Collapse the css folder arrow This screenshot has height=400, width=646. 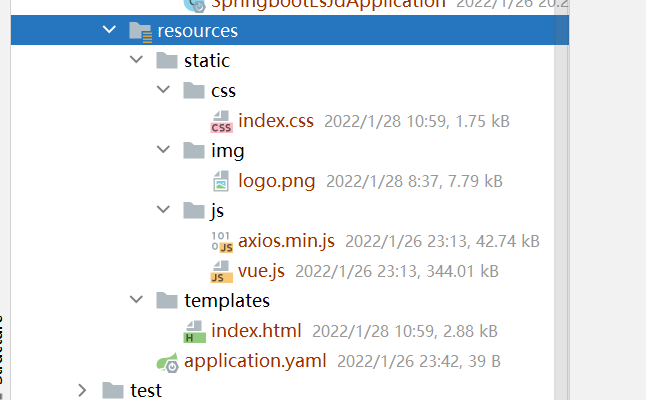(163, 91)
